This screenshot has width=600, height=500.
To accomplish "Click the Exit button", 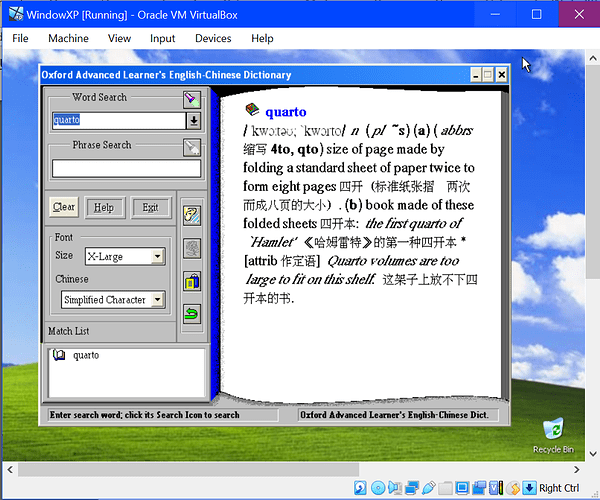I will 150,208.
